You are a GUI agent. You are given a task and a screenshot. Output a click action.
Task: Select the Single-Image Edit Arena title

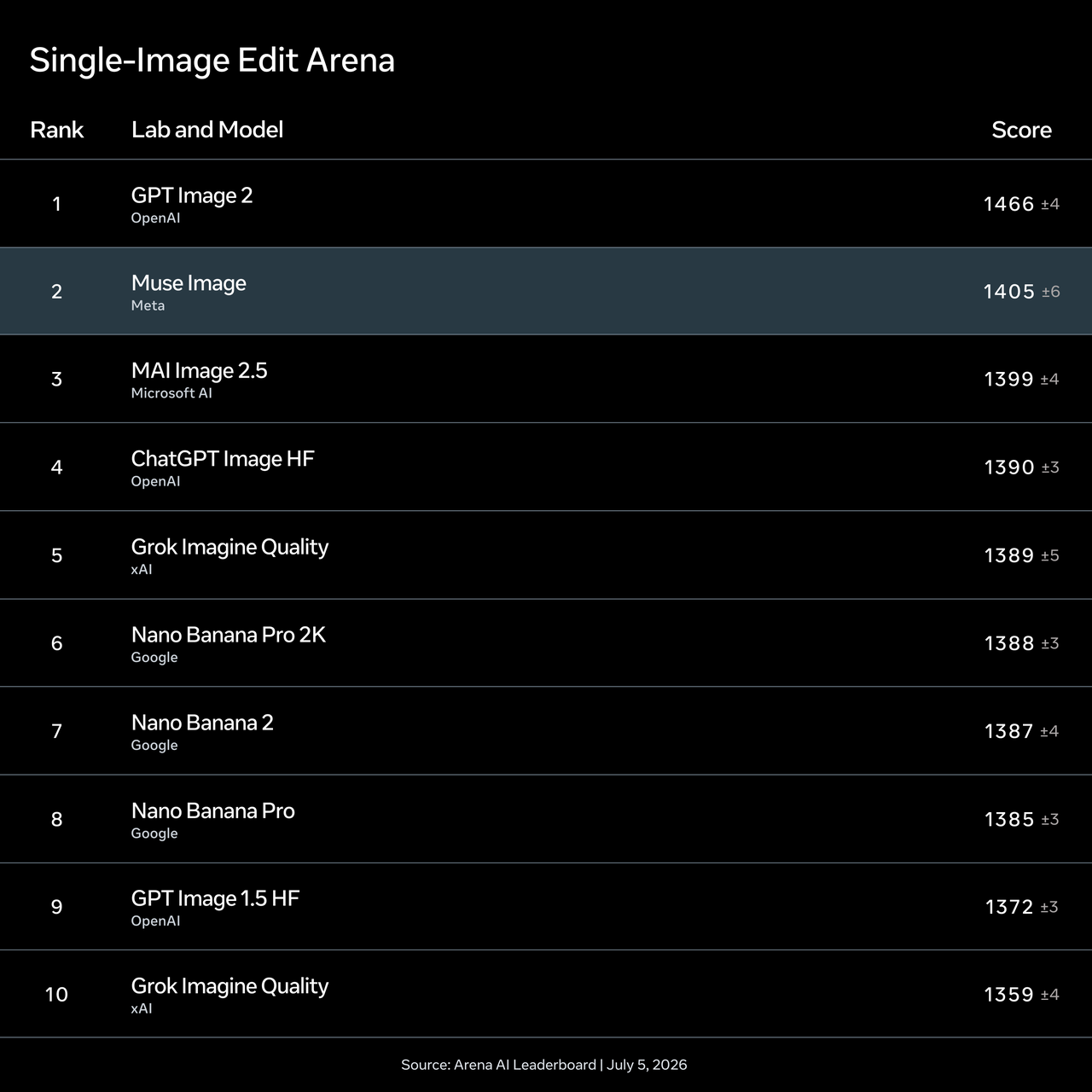(x=212, y=61)
